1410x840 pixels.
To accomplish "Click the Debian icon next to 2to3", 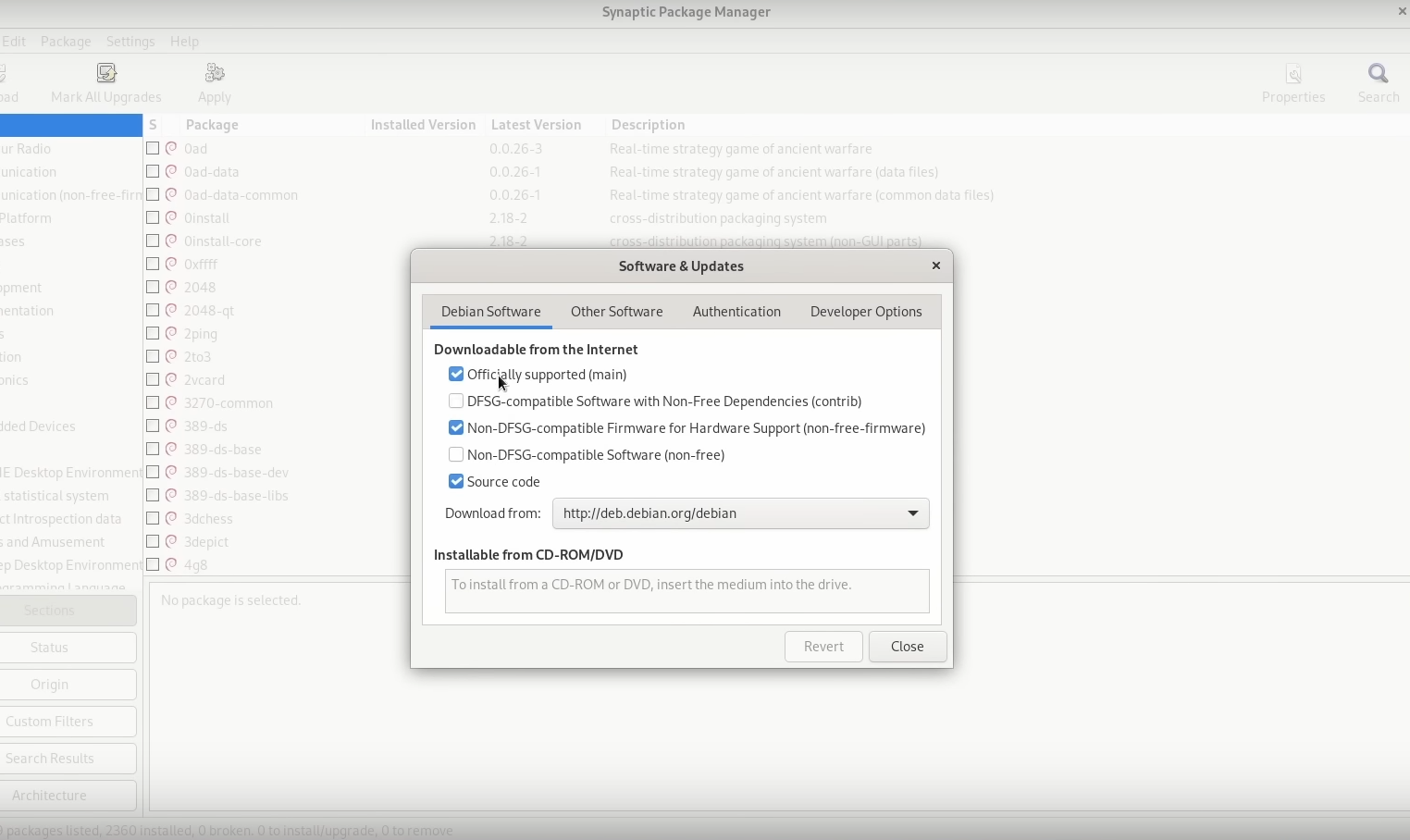I will (x=171, y=356).
